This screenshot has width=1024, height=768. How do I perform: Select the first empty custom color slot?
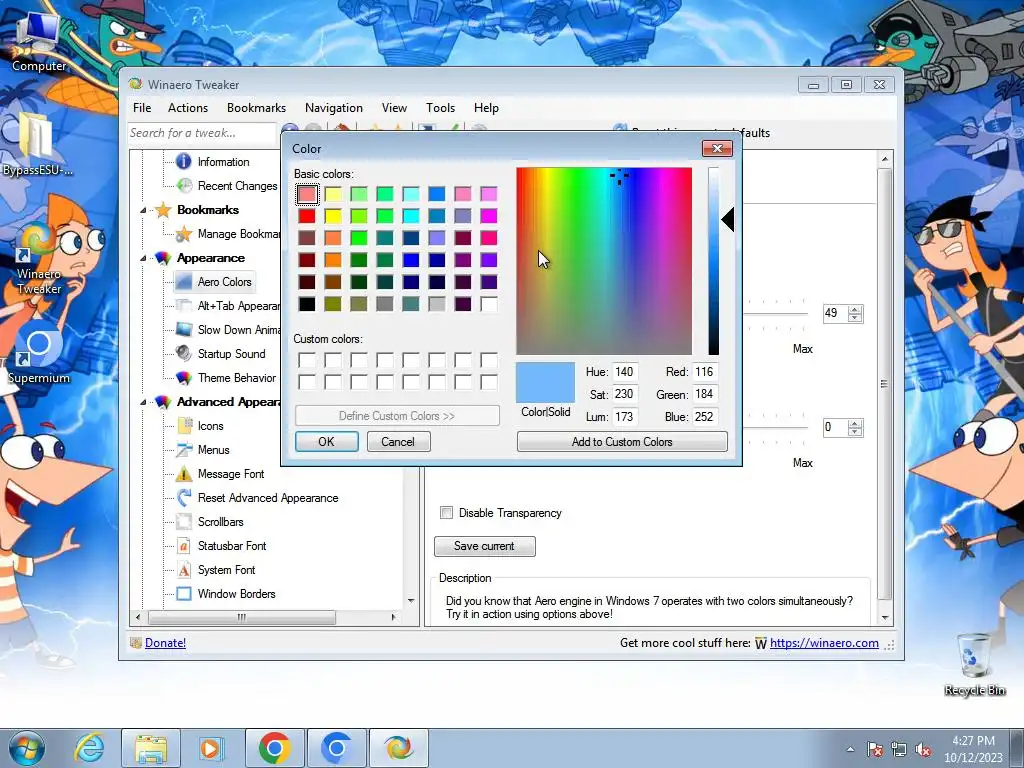pos(307,360)
